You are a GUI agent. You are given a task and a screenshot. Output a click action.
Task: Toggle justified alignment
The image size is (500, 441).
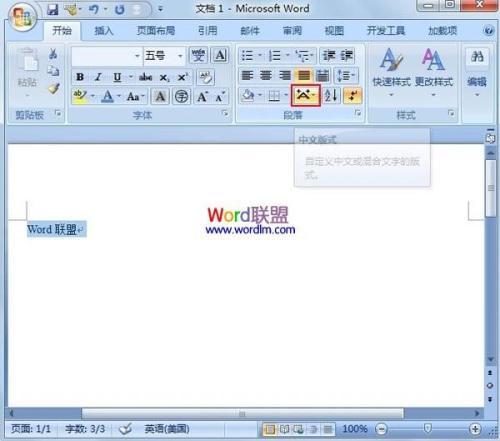pyautogui.click(x=304, y=75)
